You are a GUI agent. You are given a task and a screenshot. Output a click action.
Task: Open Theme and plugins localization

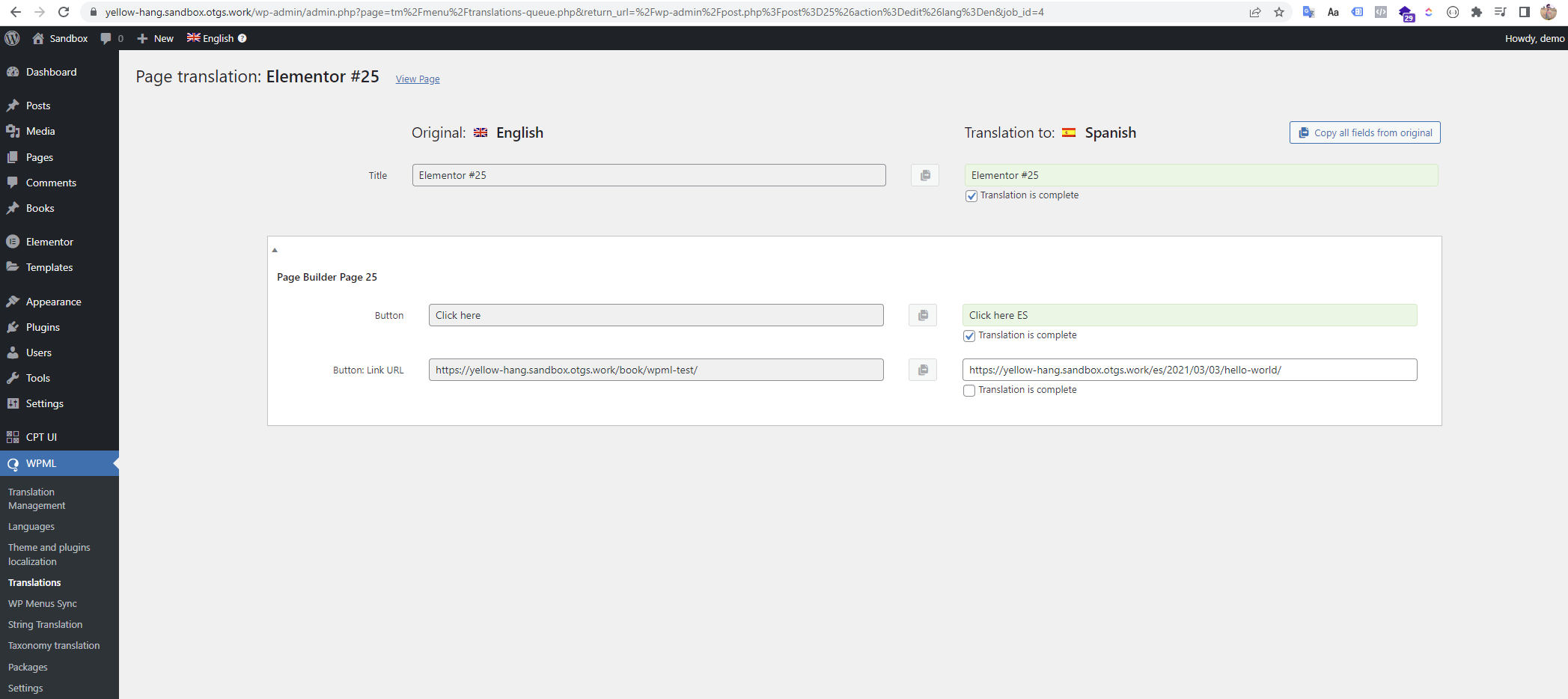[x=49, y=555]
